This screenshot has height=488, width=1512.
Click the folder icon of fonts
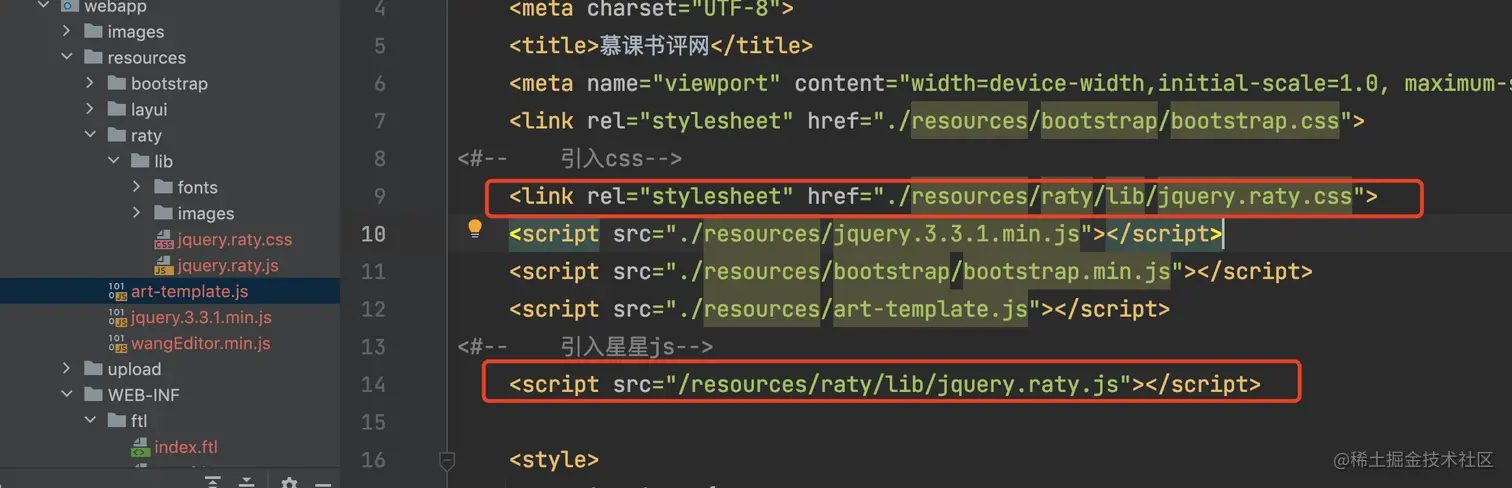(x=163, y=188)
